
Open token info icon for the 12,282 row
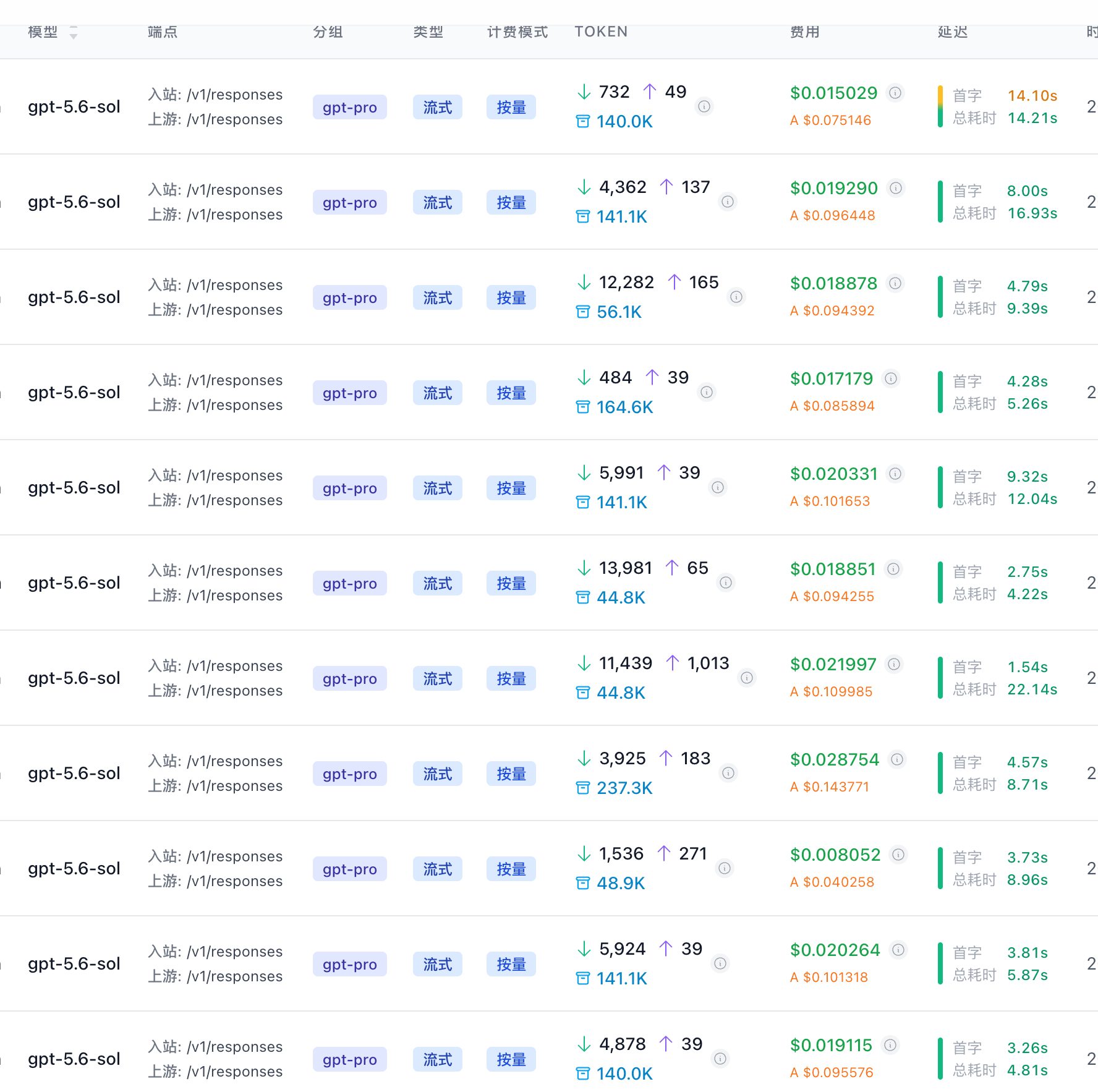click(x=736, y=297)
